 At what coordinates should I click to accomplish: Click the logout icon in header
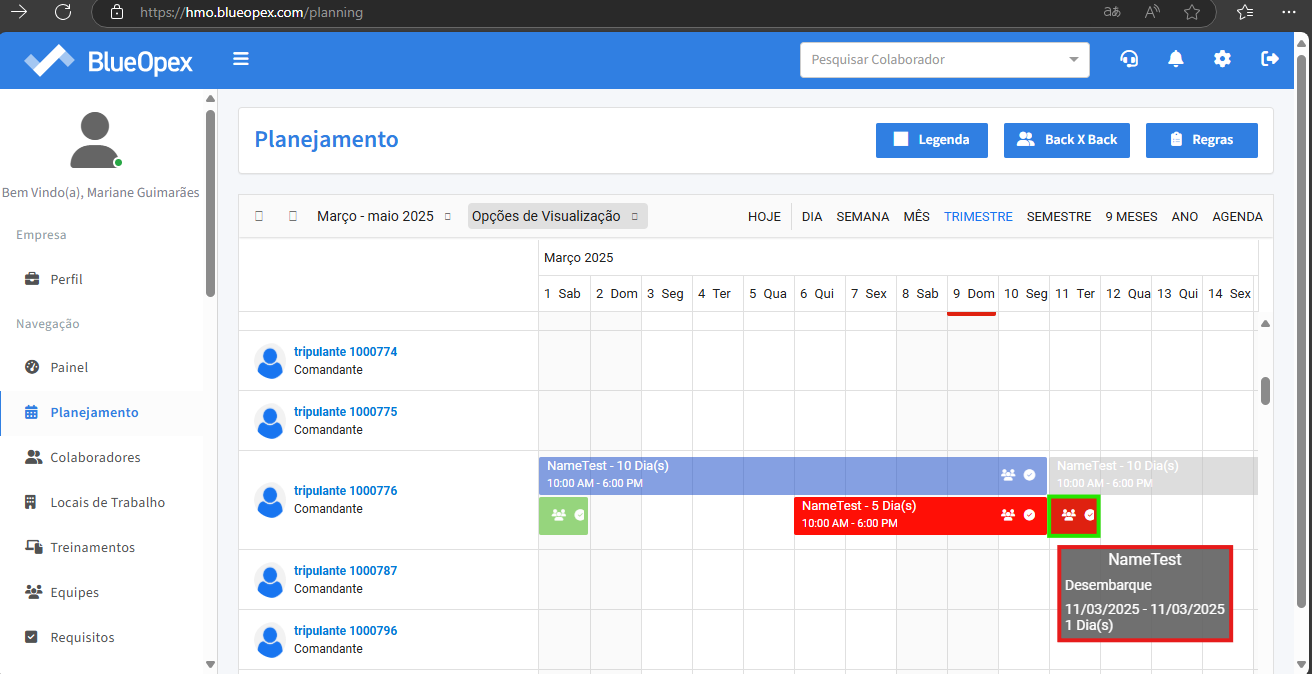click(x=1270, y=59)
